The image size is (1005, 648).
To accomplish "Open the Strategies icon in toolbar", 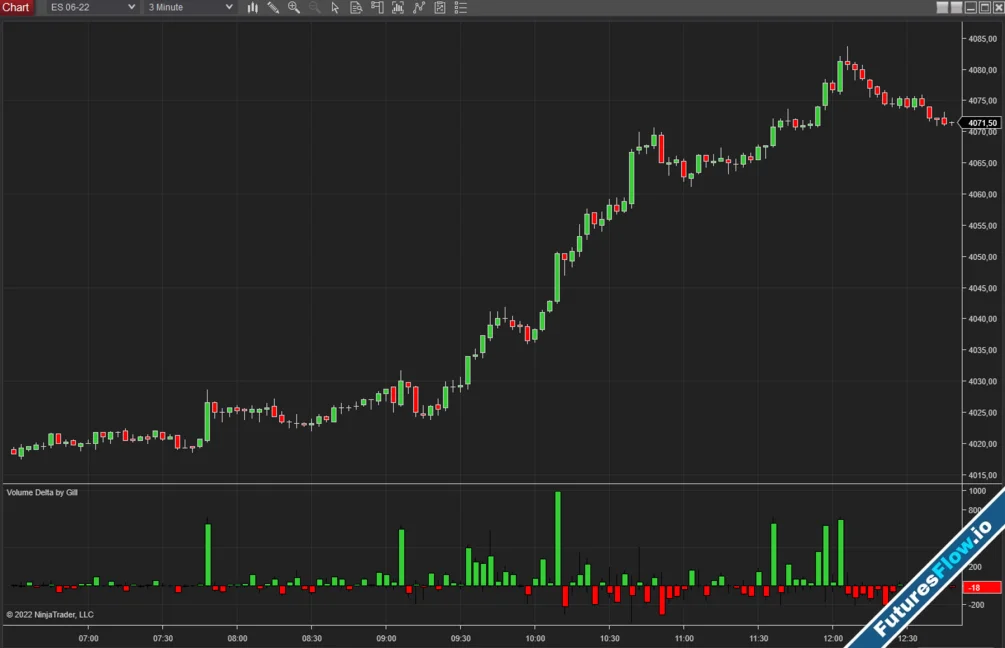I will pyautogui.click(x=419, y=7).
